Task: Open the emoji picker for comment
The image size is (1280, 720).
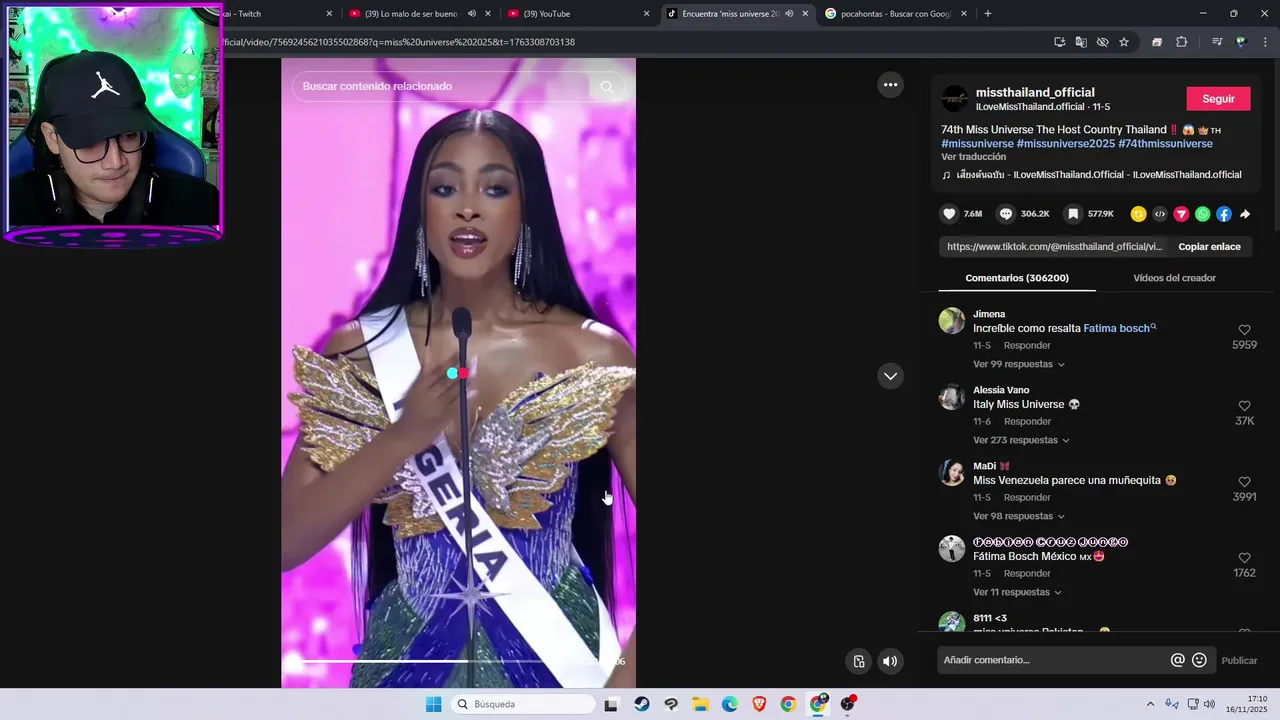Action: pyautogui.click(x=1200, y=660)
